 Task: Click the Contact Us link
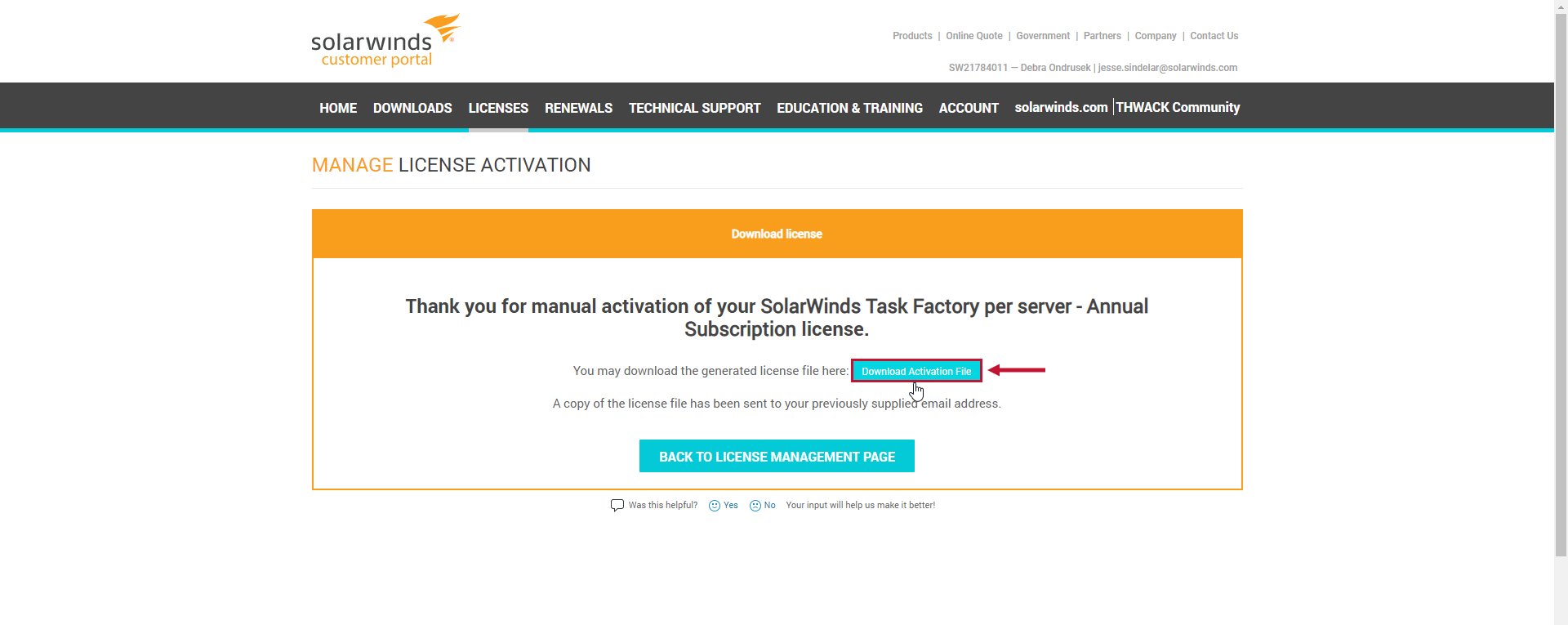(1214, 36)
